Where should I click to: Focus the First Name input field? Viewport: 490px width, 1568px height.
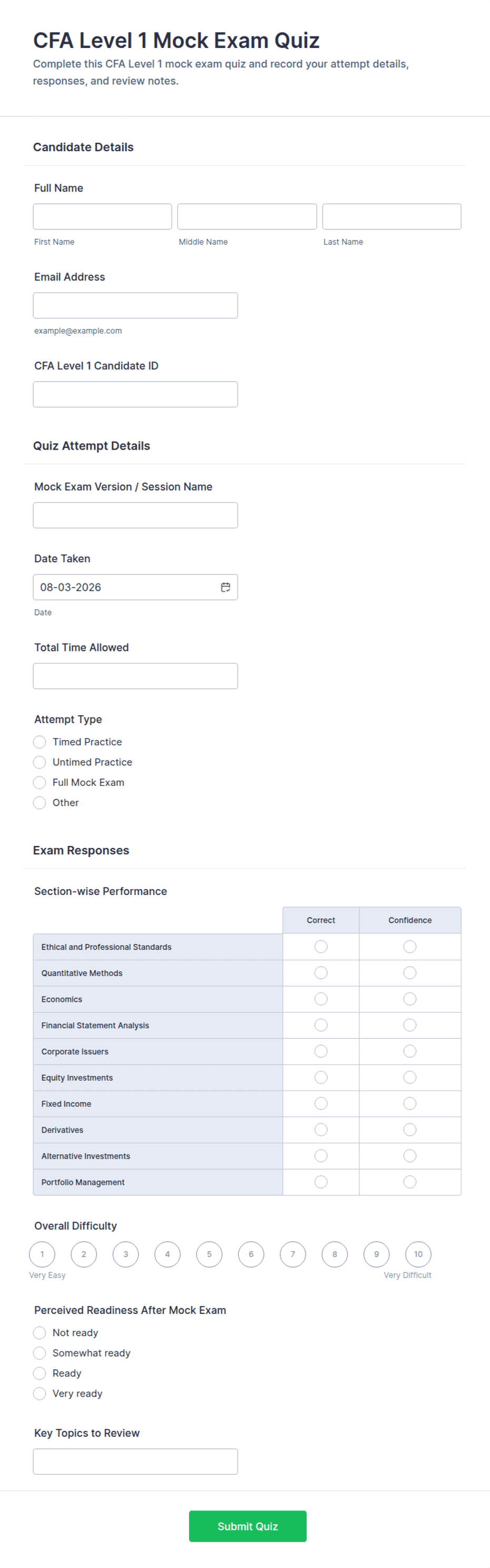102,217
